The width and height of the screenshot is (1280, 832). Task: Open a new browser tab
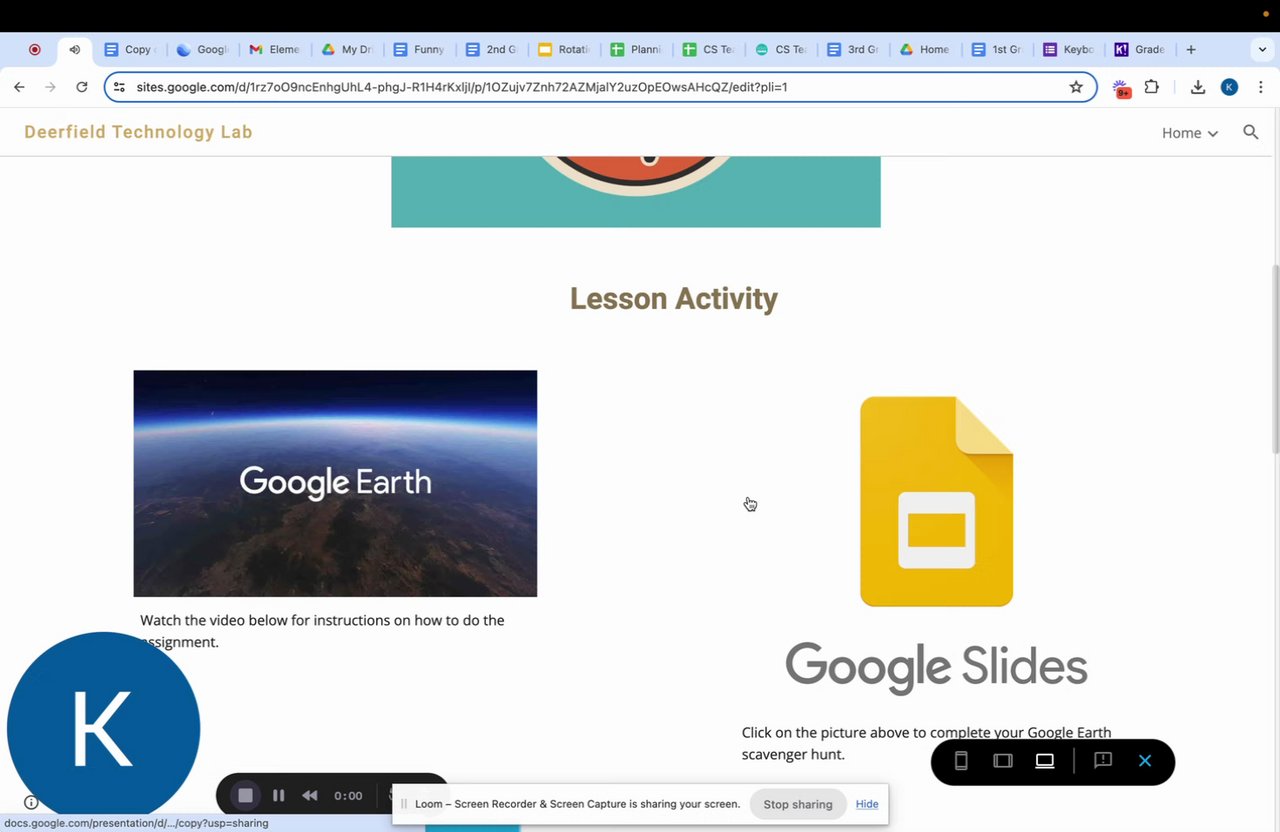1191,49
